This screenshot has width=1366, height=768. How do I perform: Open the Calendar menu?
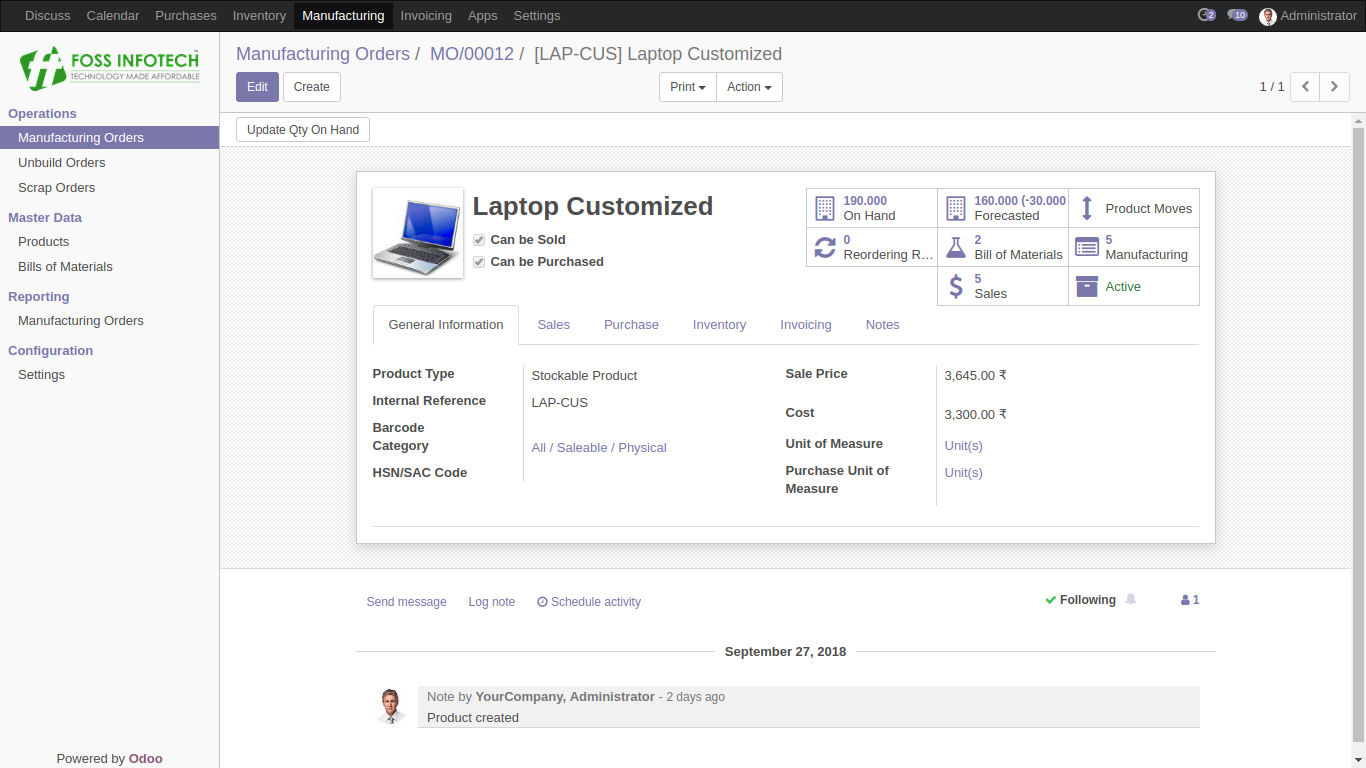pyautogui.click(x=113, y=16)
